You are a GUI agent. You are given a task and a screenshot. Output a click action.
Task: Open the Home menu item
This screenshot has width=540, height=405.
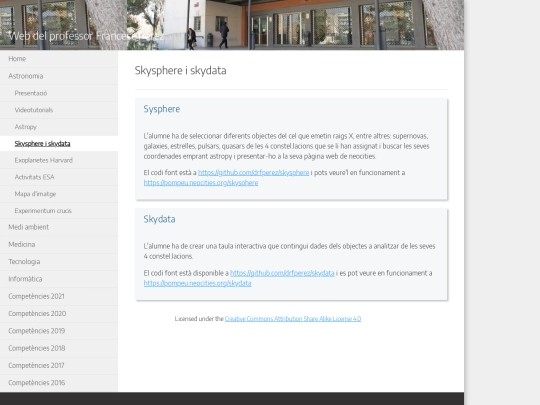point(59,59)
